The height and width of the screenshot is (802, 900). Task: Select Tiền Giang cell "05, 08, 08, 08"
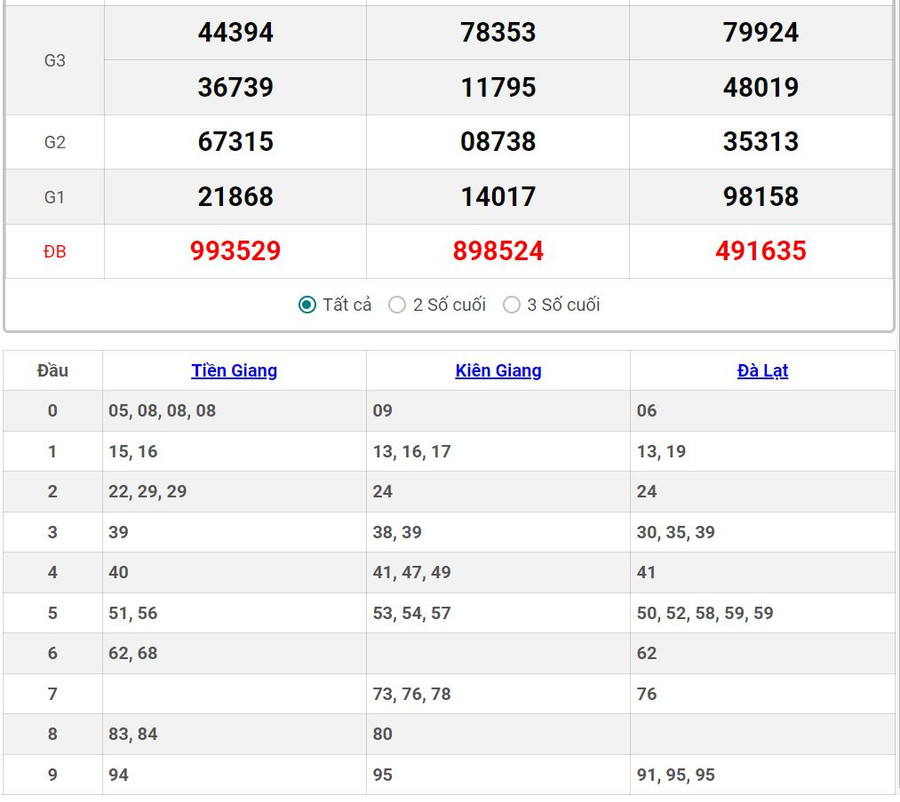tap(162, 411)
